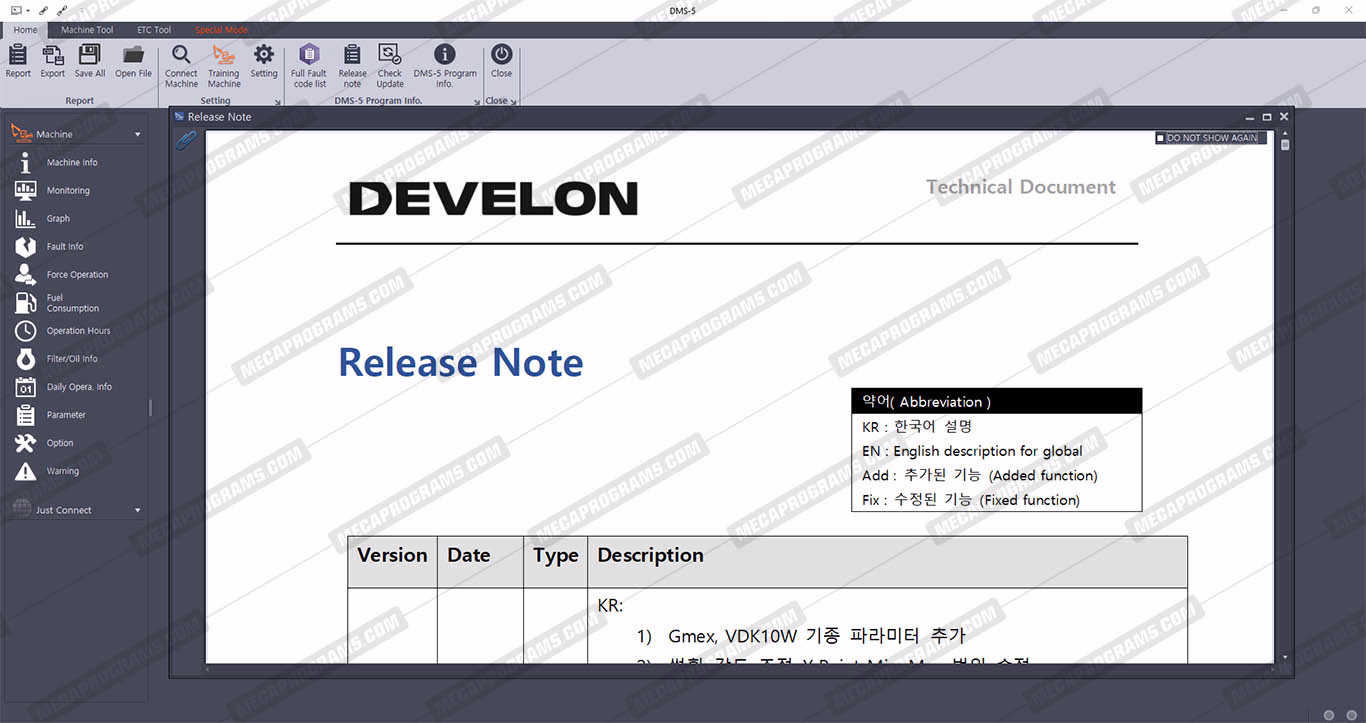The image size is (1366, 723).
Task: Save everything with Save All
Action: tap(90, 60)
